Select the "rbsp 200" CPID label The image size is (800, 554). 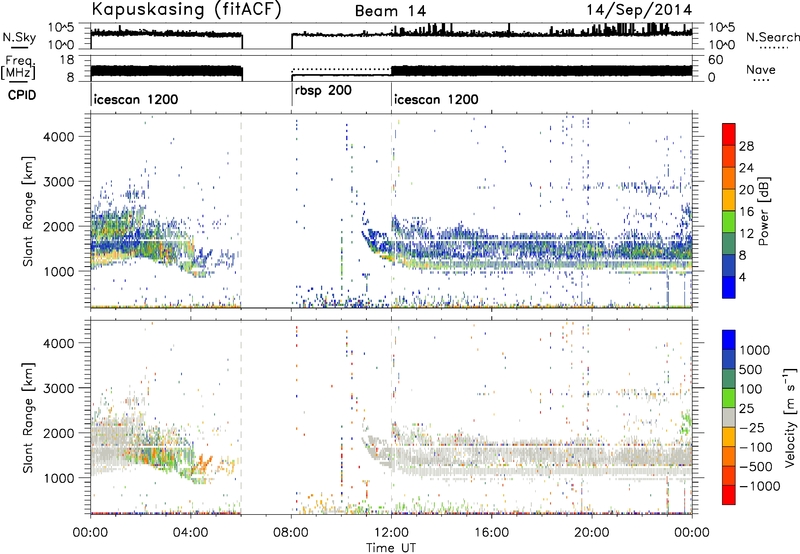[323, 91]
